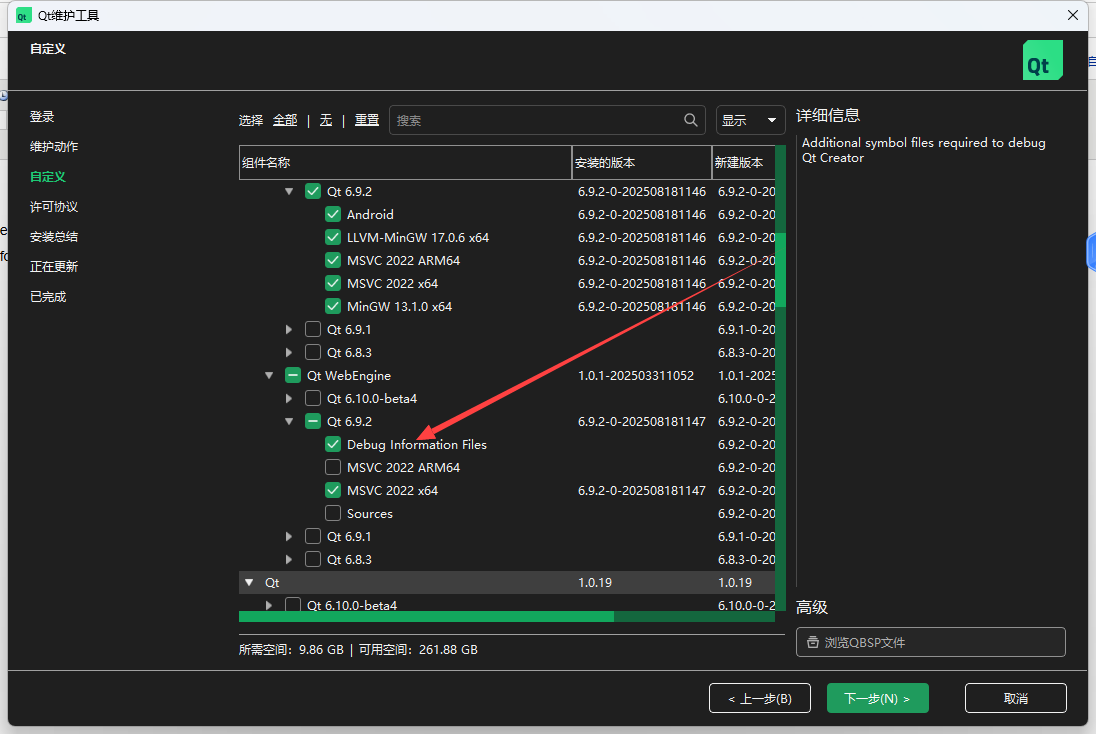
Task: Click the Qt维护工具 title bar icon
Action: (23, 15)
